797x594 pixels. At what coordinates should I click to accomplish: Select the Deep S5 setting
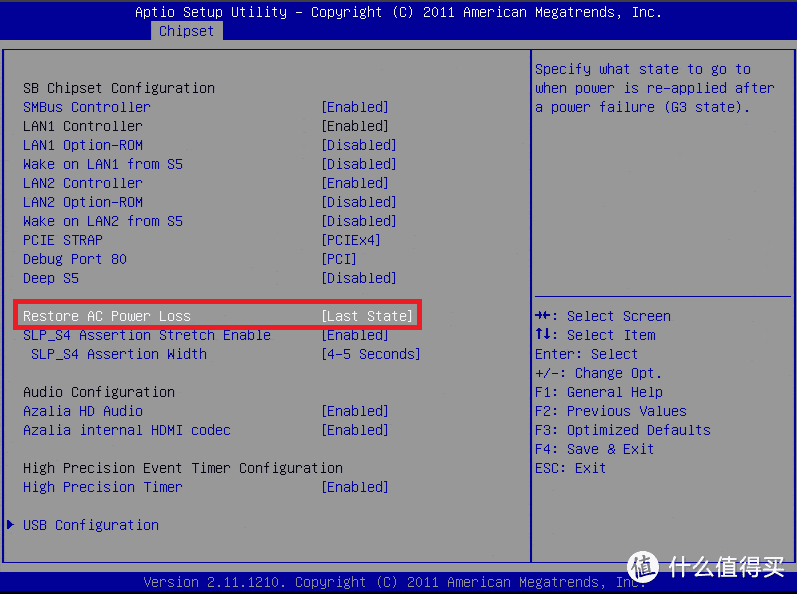[51, 278]
